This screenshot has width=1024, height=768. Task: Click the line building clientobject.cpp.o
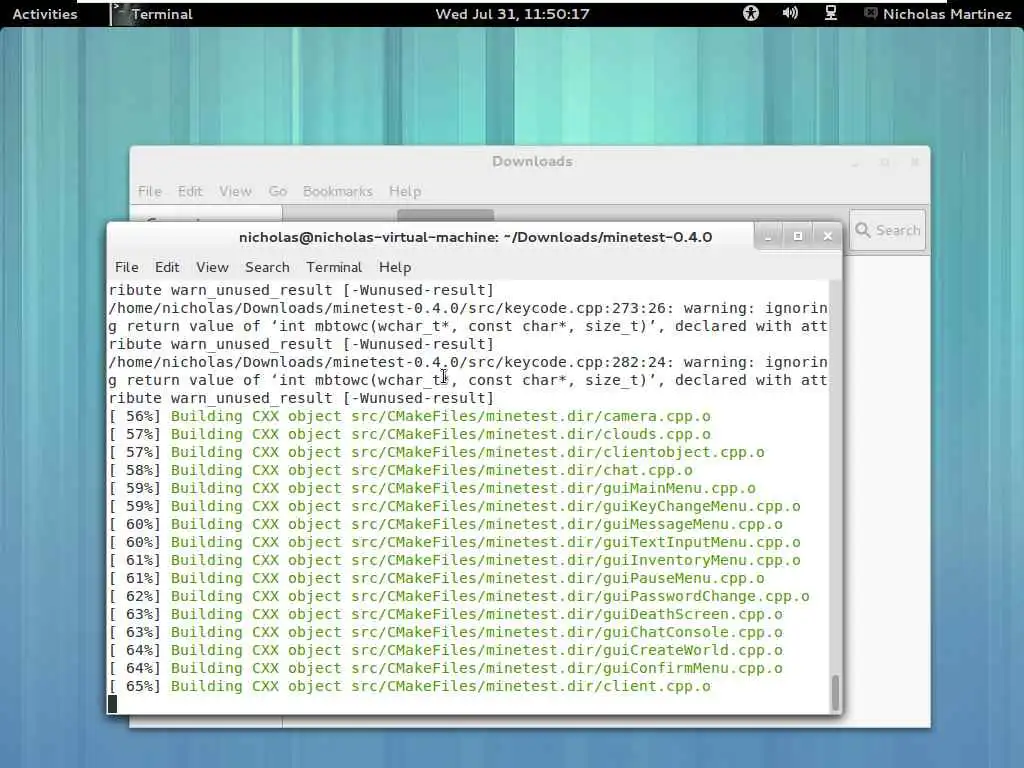coord(436,452)
